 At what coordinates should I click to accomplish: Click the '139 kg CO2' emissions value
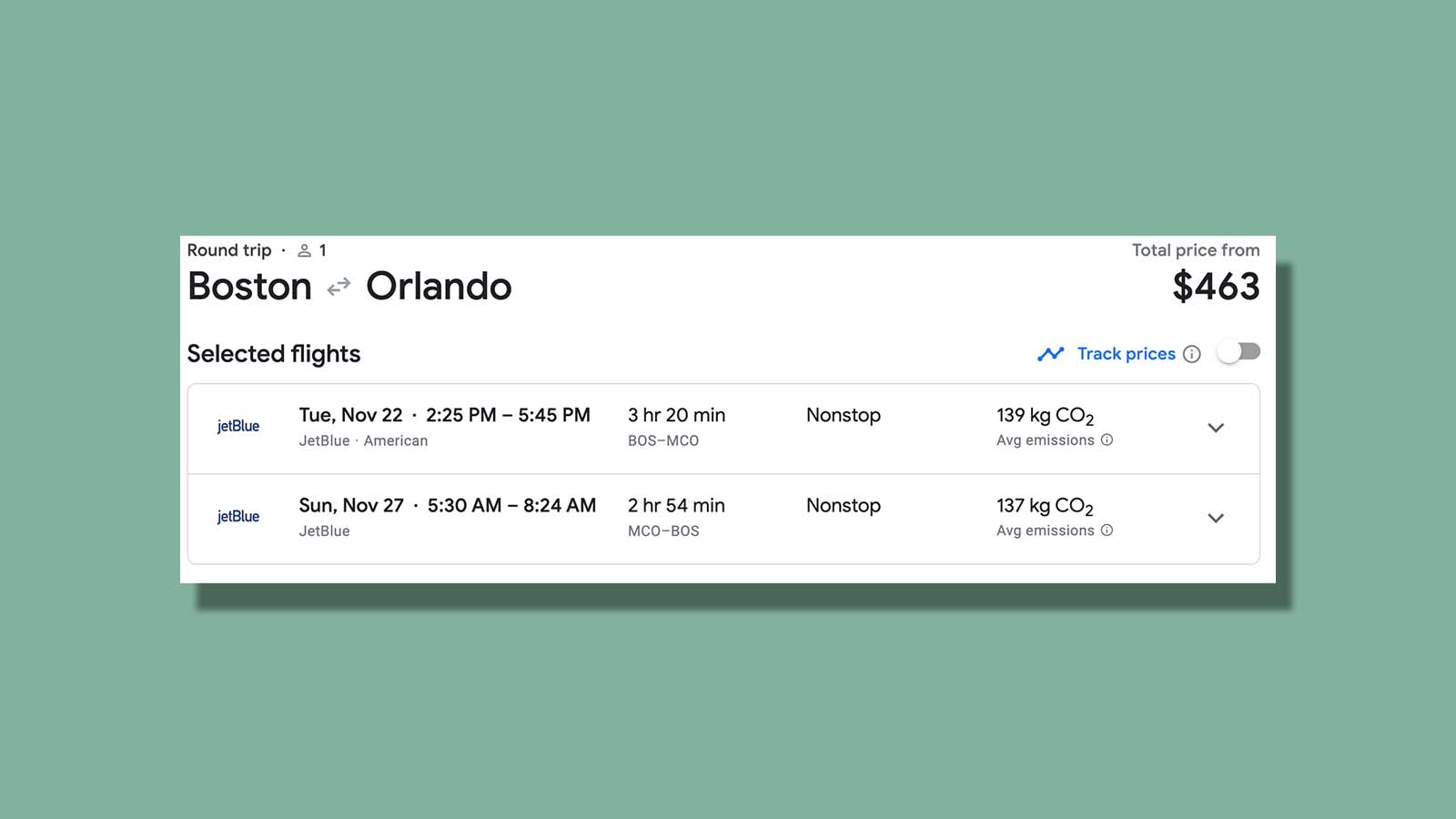(1045, 416)
